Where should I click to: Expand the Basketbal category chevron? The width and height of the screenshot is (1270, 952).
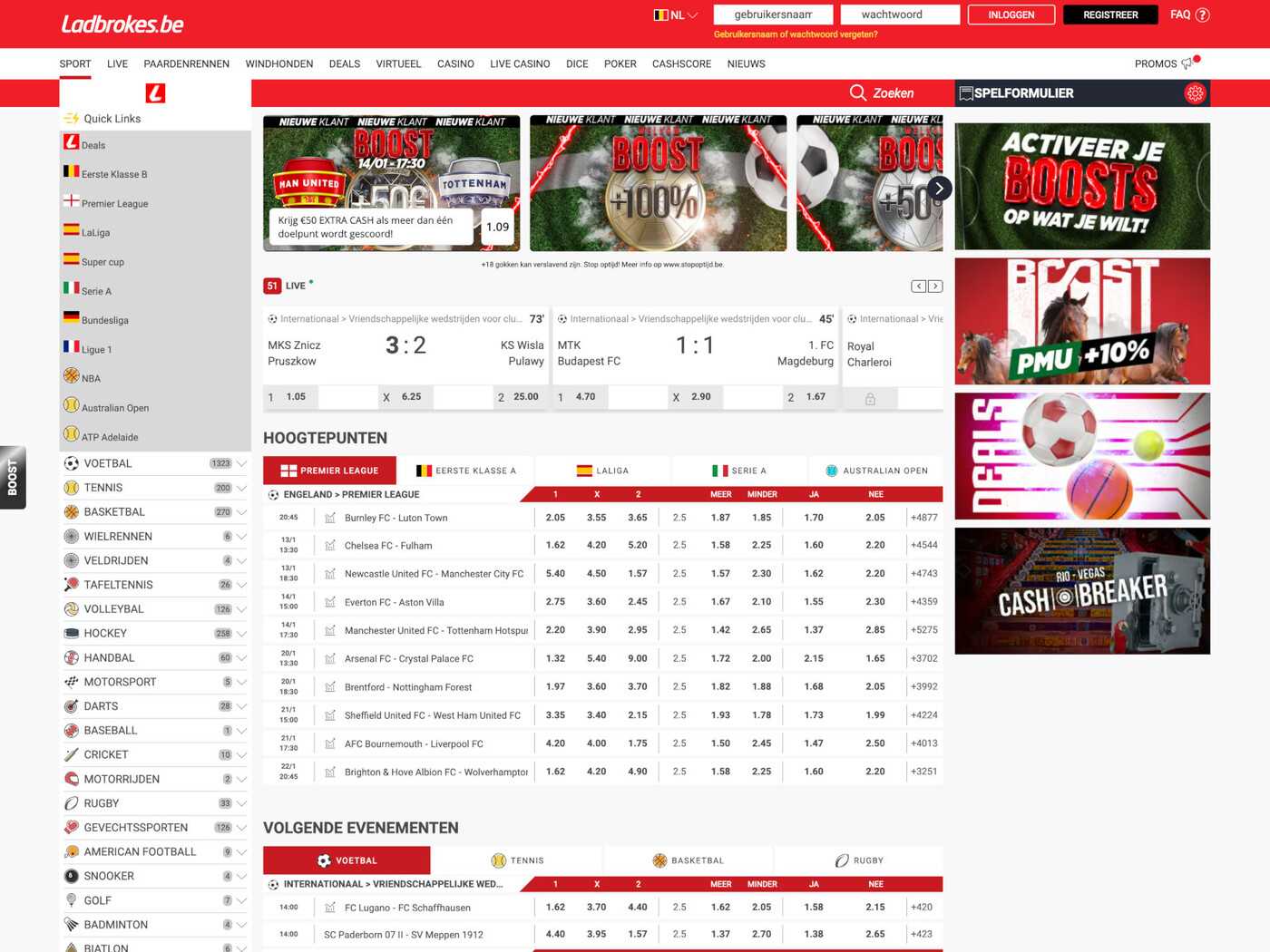click(241, 512)
